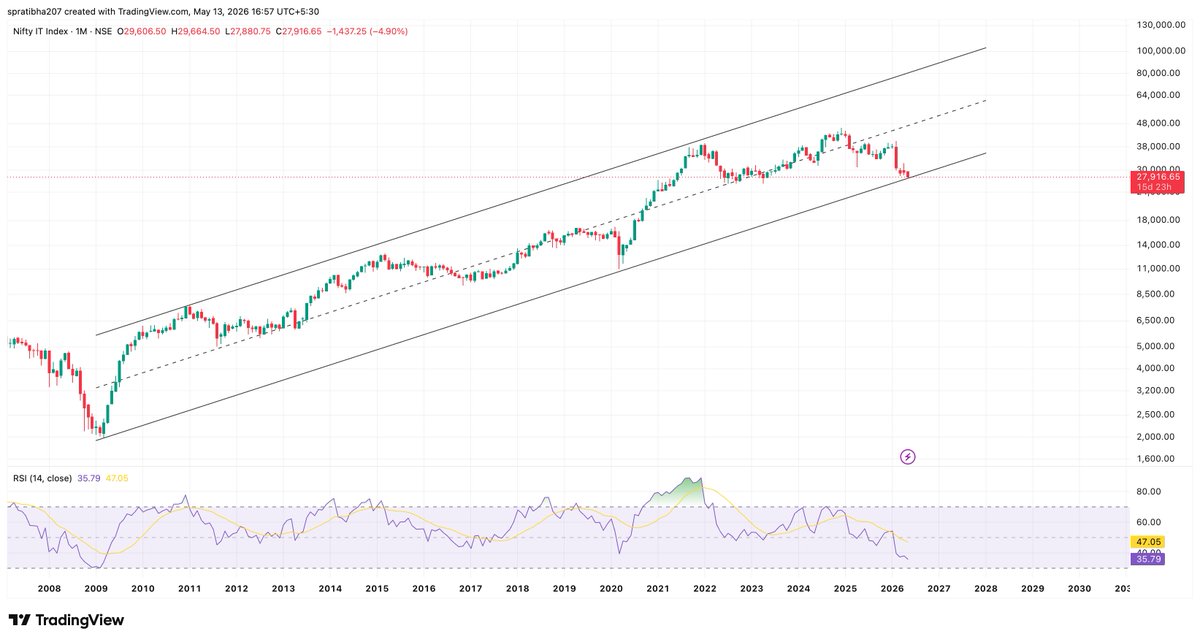Click the 11,000.00 price axis level
The height and width of the screenshot is (642, 1200).
coord(1159,269)
